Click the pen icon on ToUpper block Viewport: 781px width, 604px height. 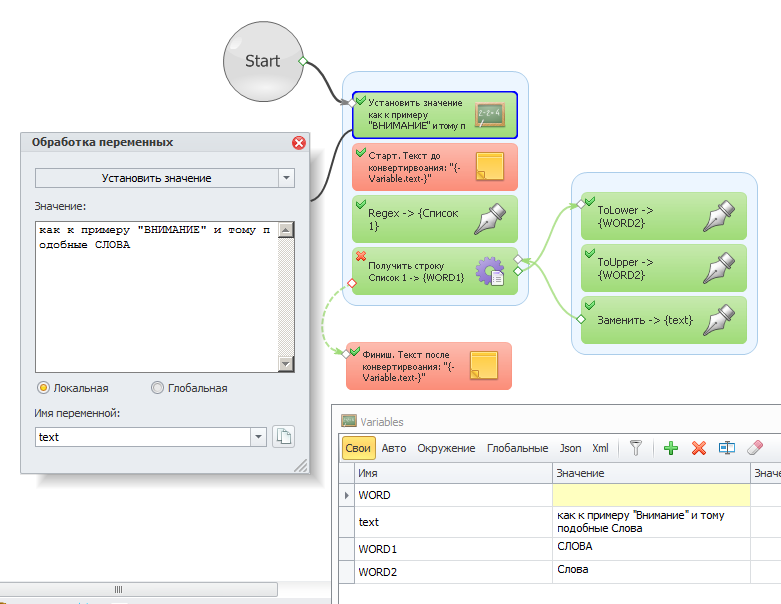(719, 268)
